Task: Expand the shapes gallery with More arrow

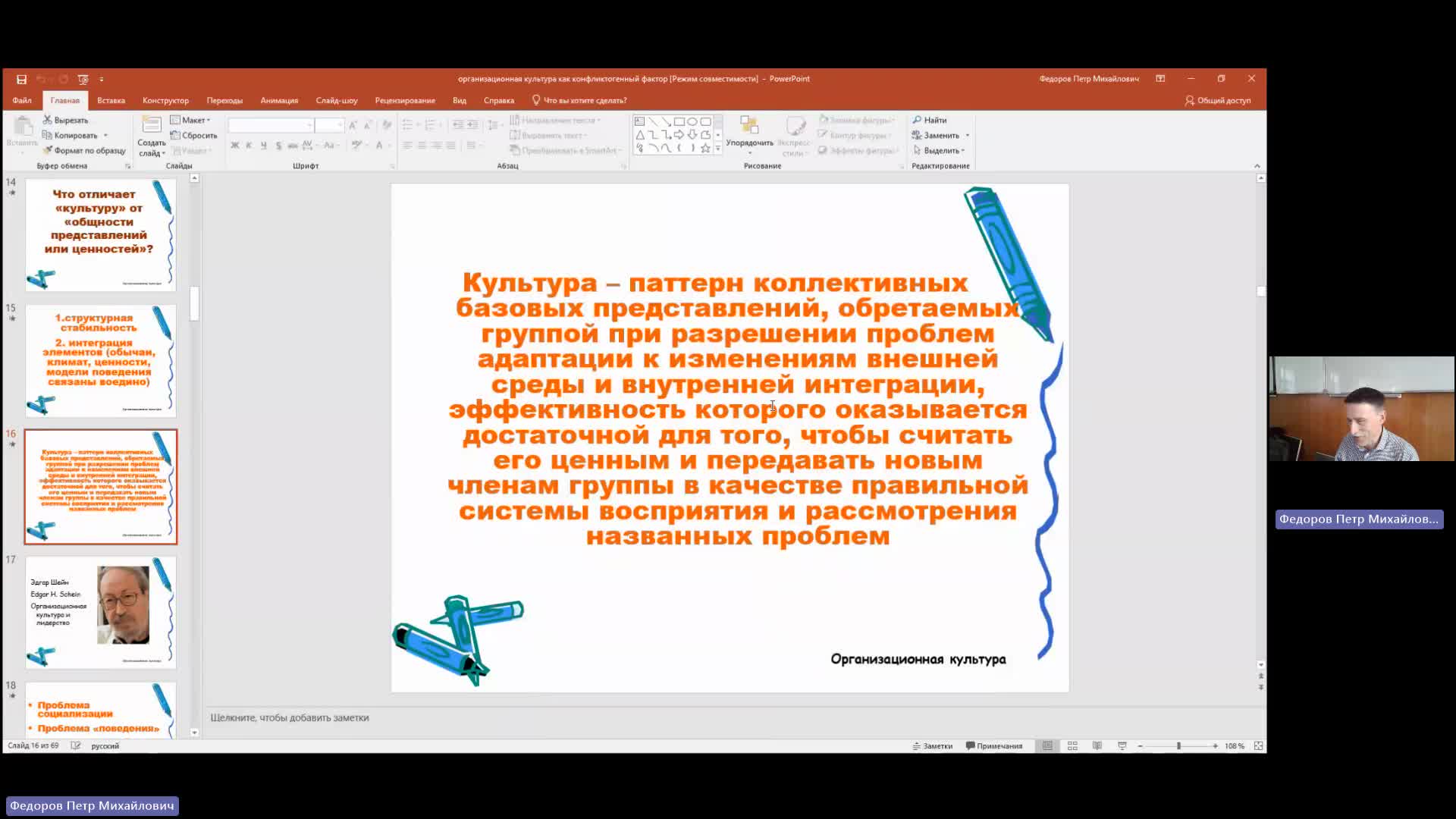Action: pyautogui.click(x=718, y=149)
